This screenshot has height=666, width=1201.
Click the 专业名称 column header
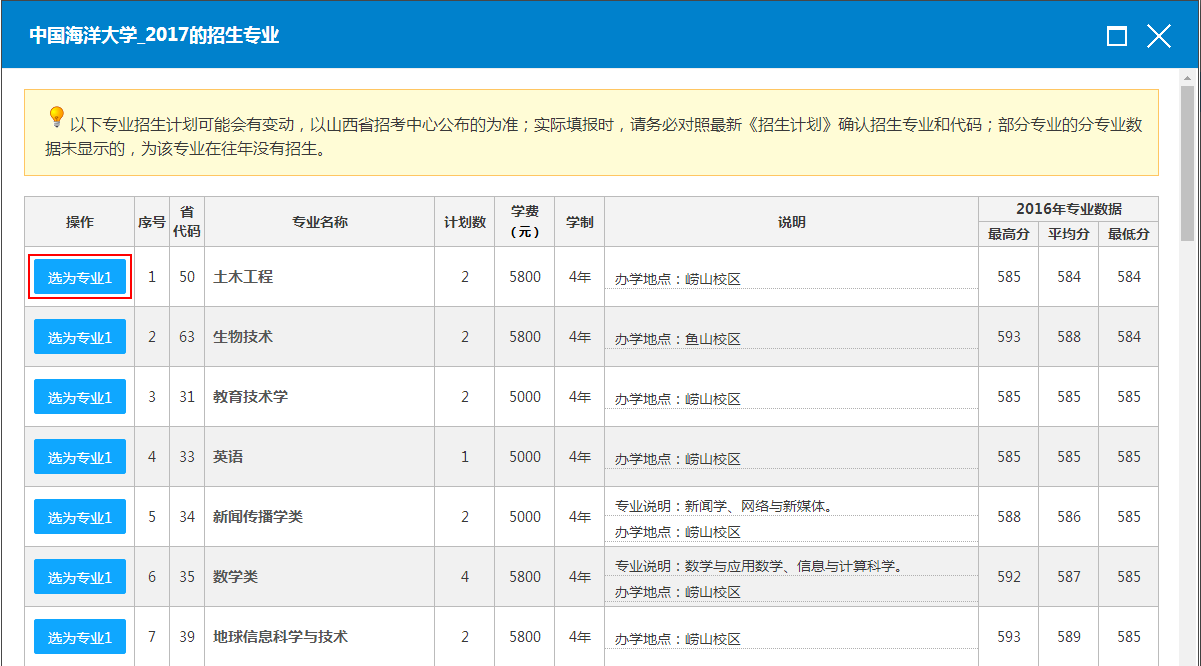click(x=320, y=222)
